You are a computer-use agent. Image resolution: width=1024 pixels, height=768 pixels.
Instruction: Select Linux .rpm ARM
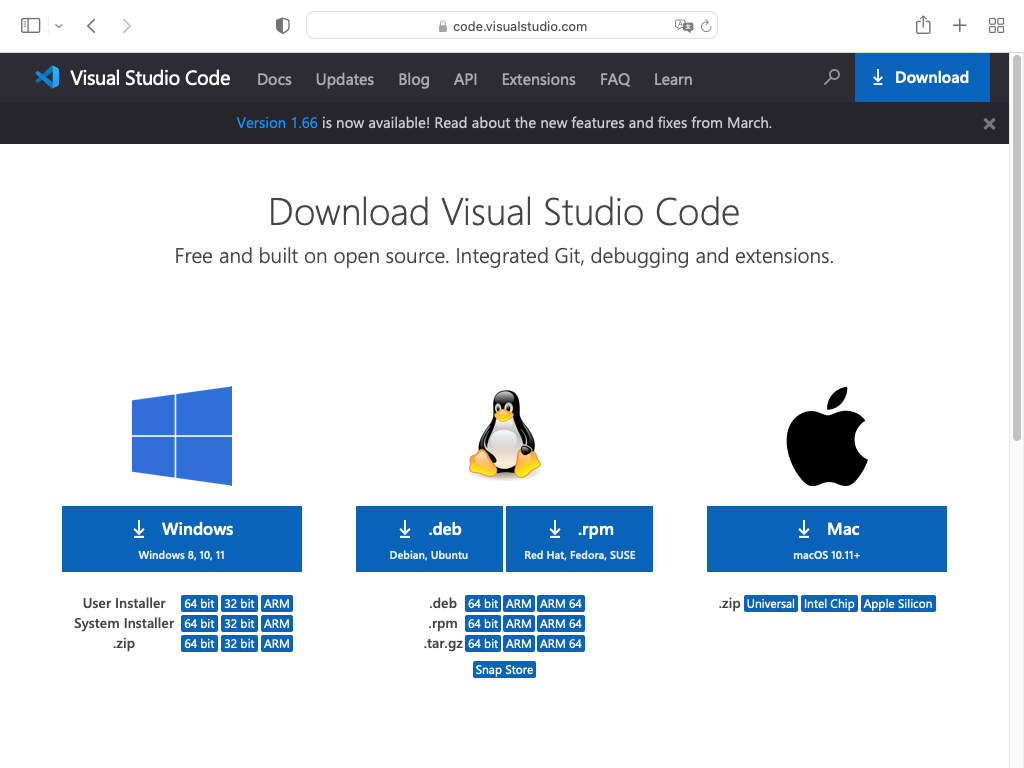point(519,624)
